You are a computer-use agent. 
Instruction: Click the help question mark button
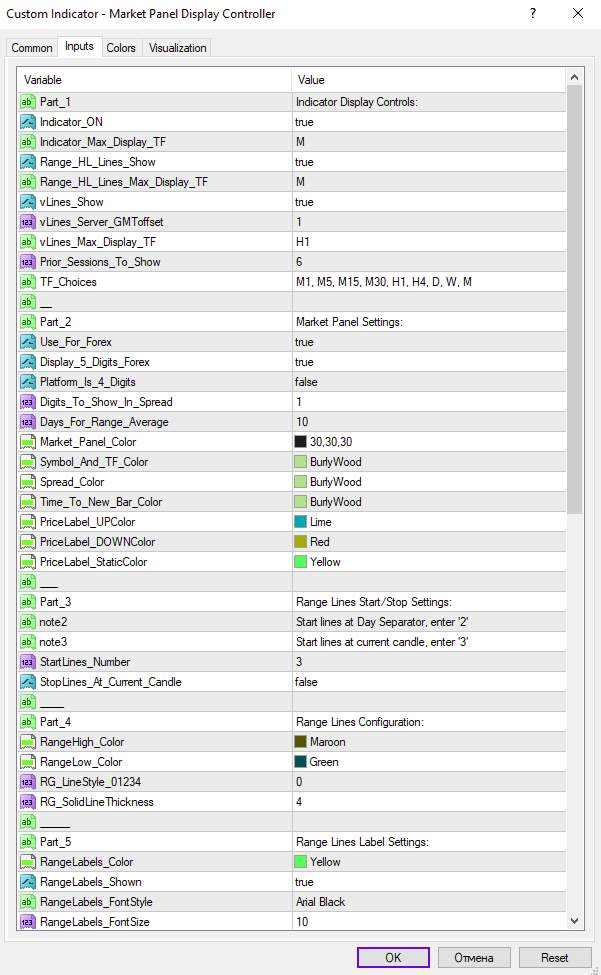[x=533, y=13]
